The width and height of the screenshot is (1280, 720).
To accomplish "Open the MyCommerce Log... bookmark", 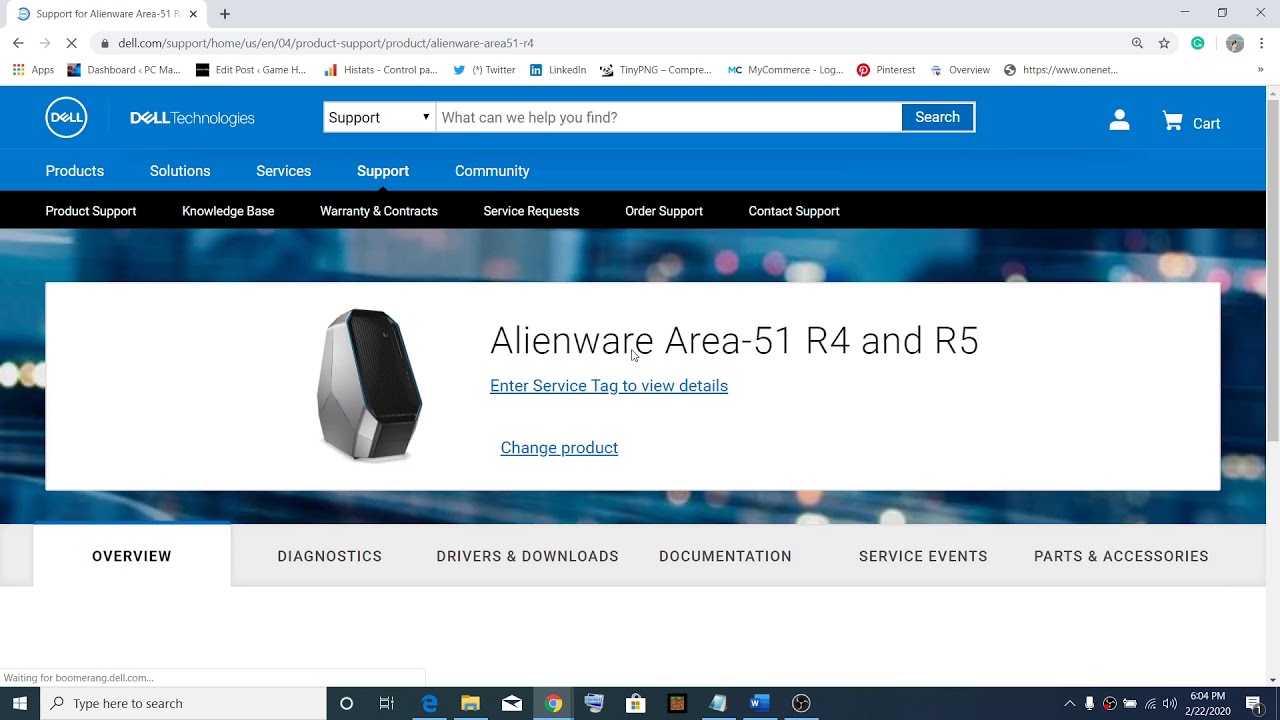I will pos(785,70).
